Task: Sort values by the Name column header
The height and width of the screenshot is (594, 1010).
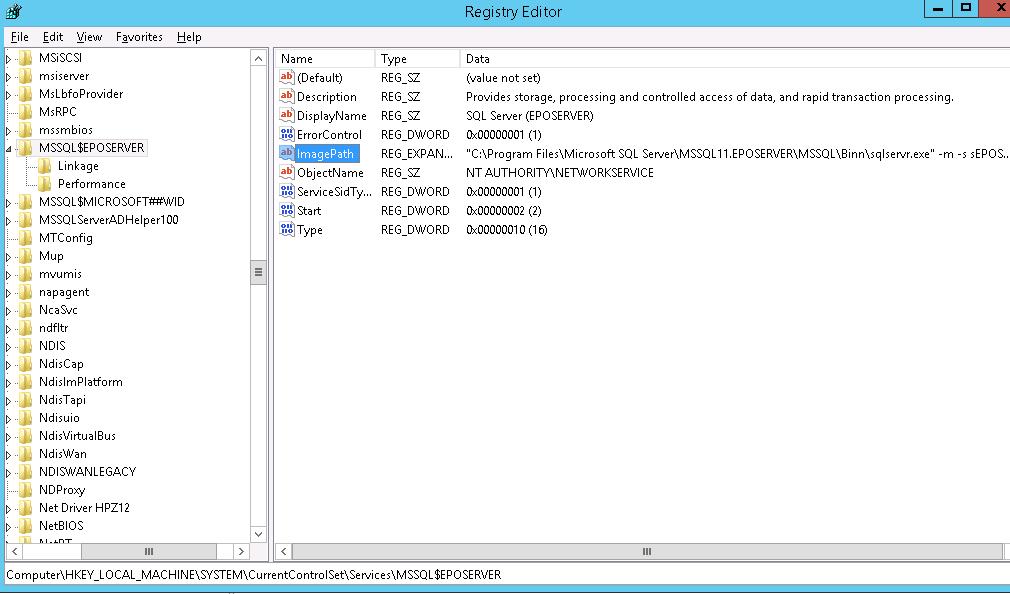Action: point(325,59)
